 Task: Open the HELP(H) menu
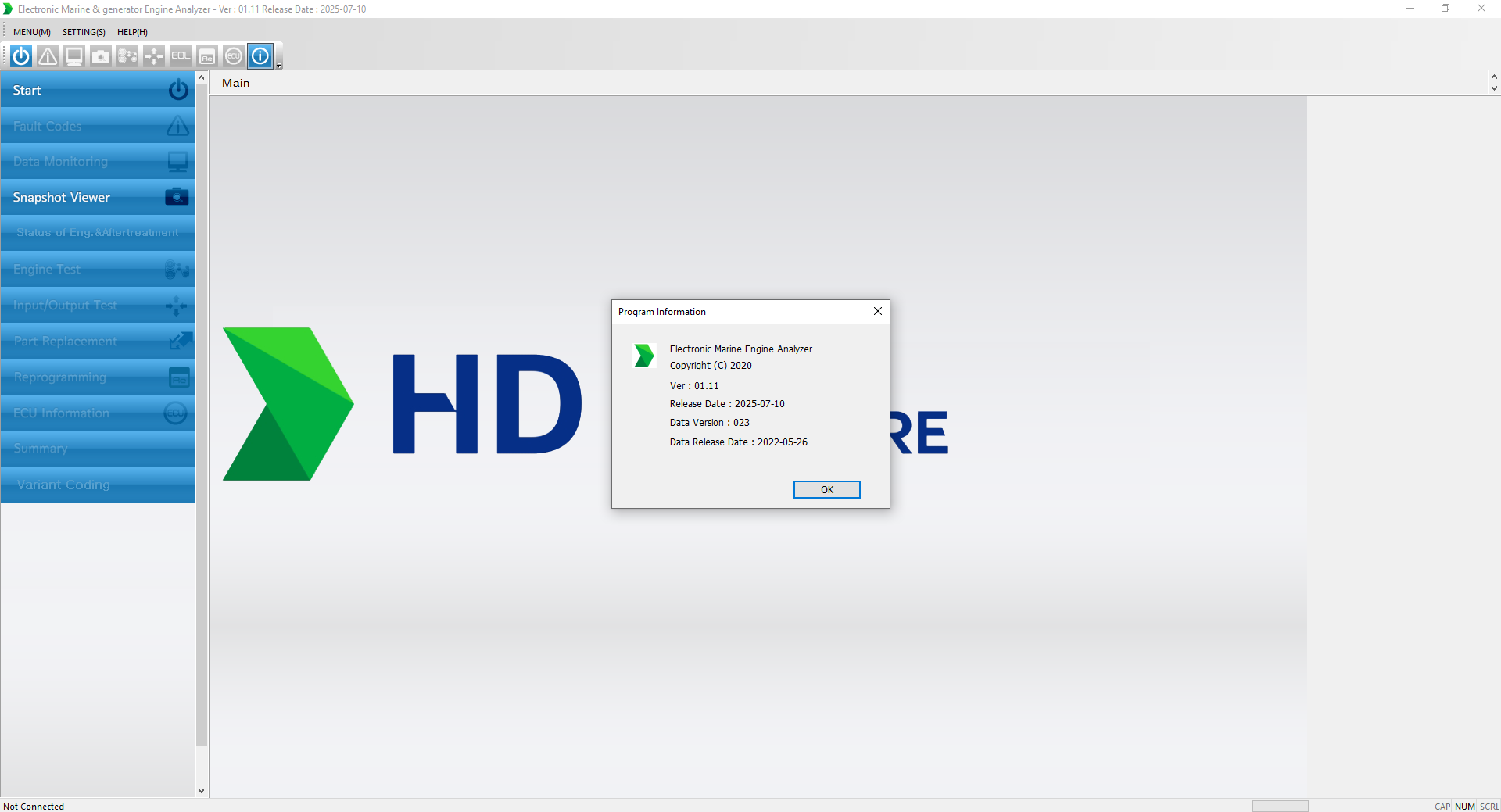pos(132,32)
